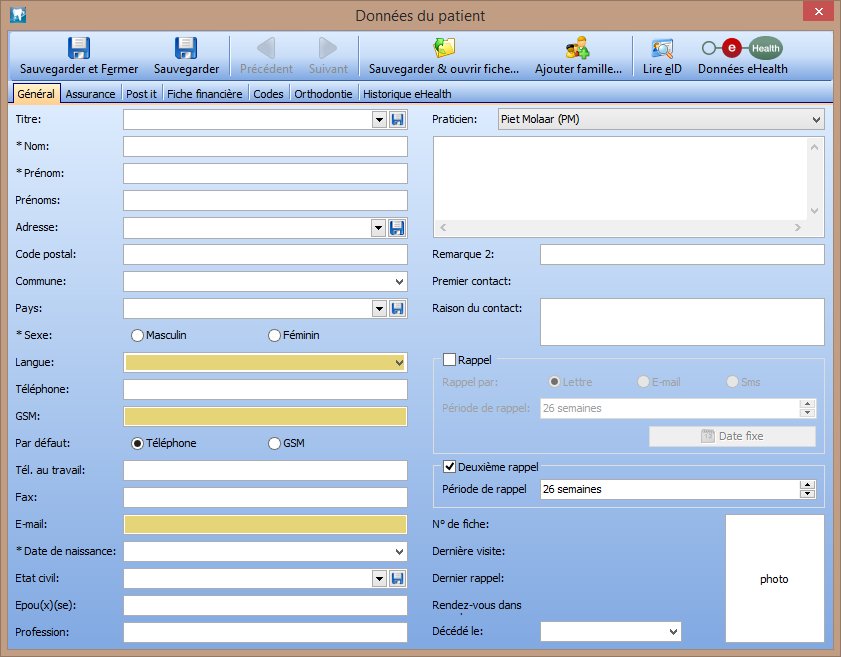Open Sauvegarder & ouvrir fiche icon

point(444,48)
